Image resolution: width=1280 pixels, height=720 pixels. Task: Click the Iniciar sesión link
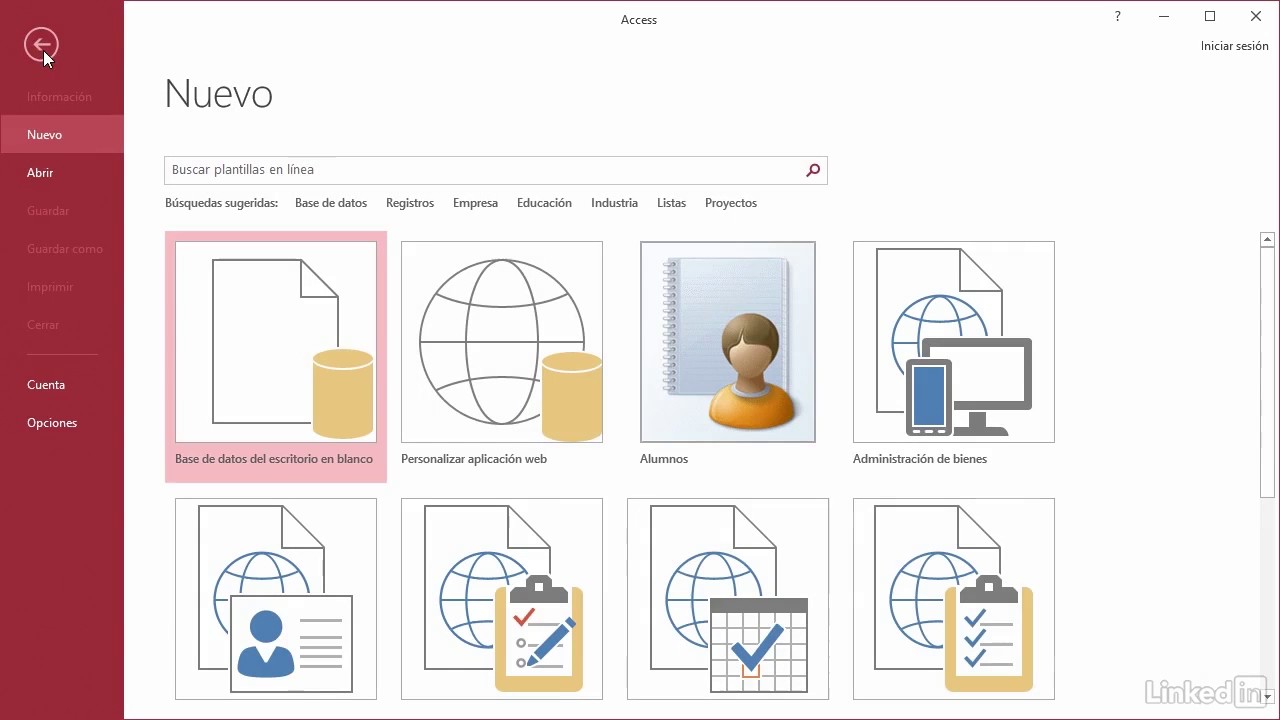(1234, 46)
